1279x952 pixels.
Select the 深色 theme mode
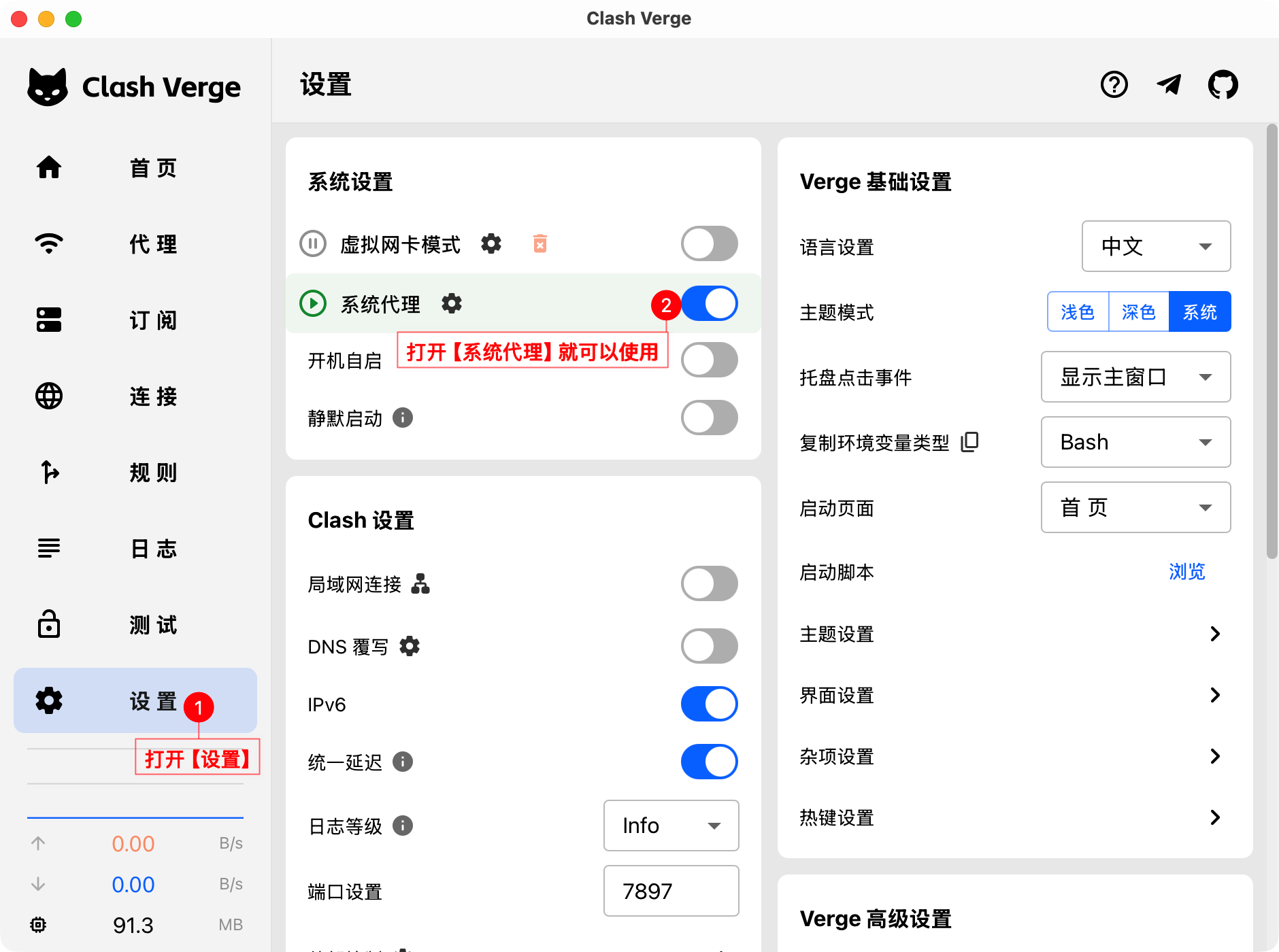tap(1139, 311)
